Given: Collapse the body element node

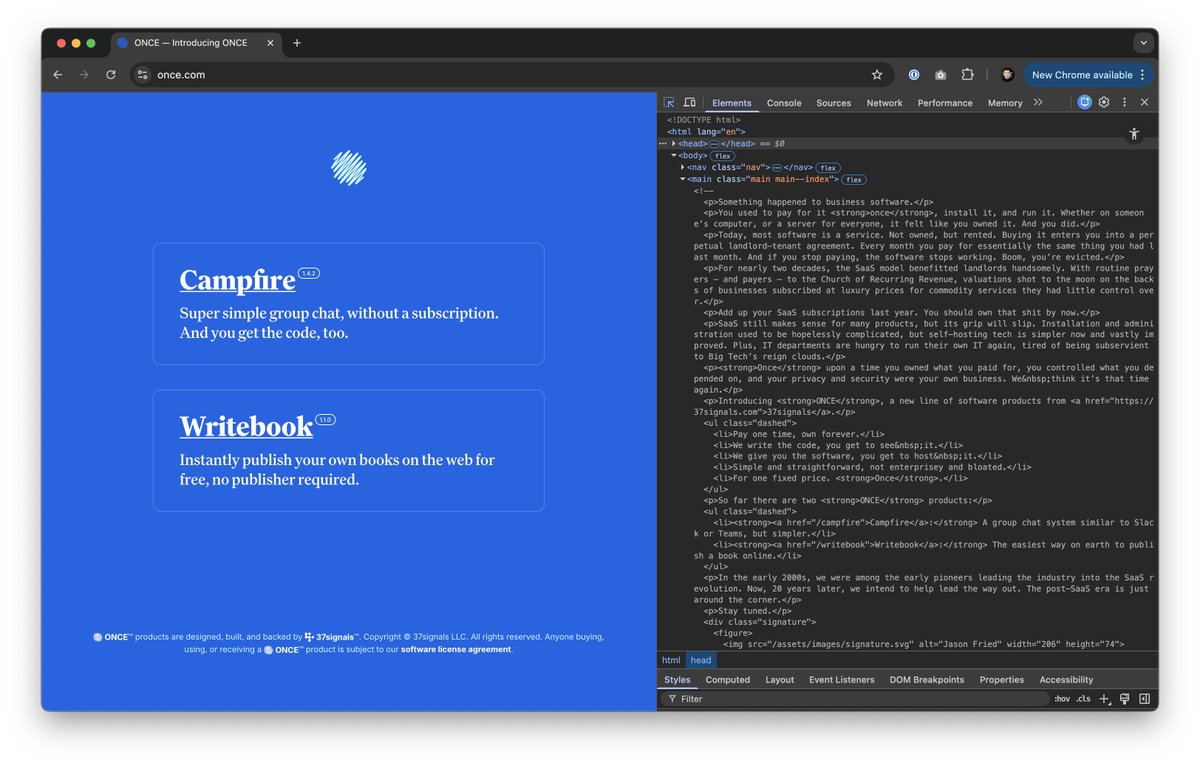Looking at the screenshot, I should pyautogui.click(x=674, y=156).
